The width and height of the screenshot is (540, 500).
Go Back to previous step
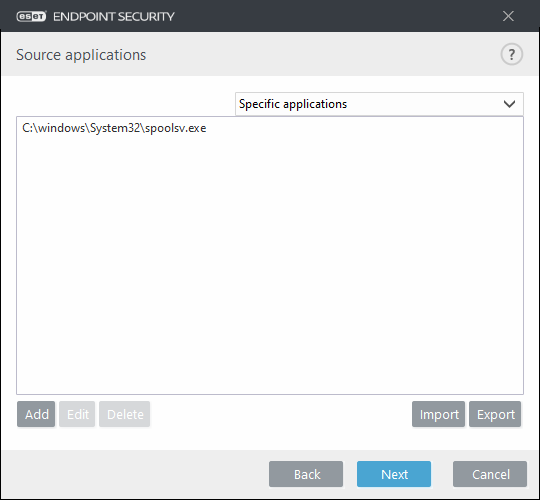click(x=306, y=474)
